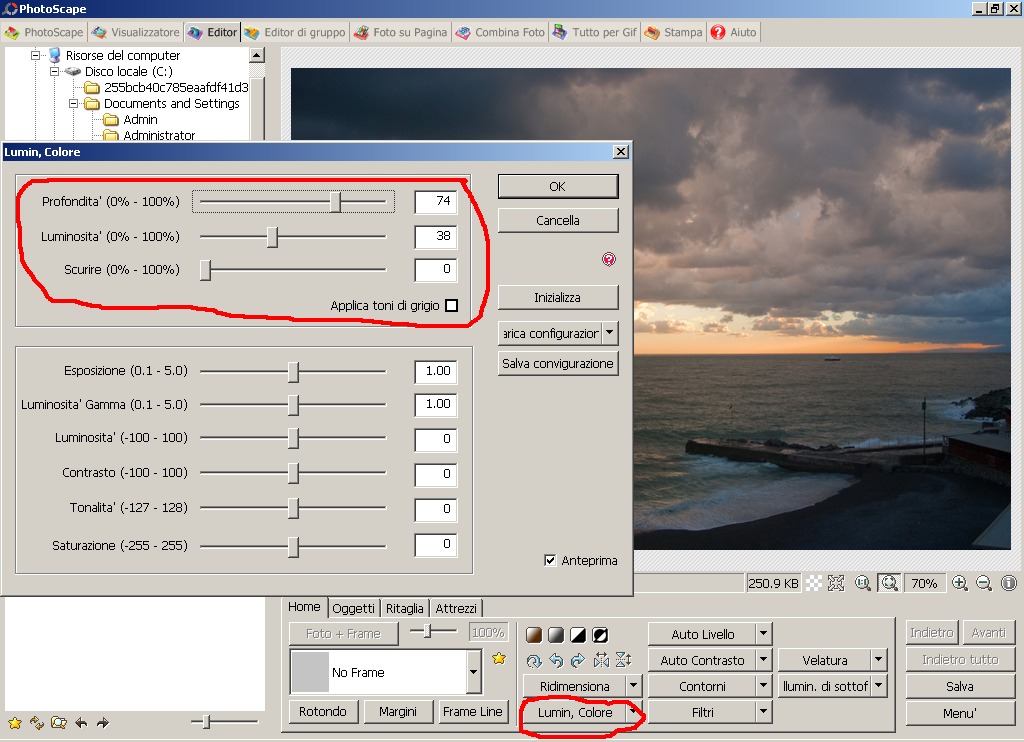This screenshot has width=1024, height=742.
Task: Expand the Documents and Settings folder
Action: pyautogui.click(x=74, y=103)
